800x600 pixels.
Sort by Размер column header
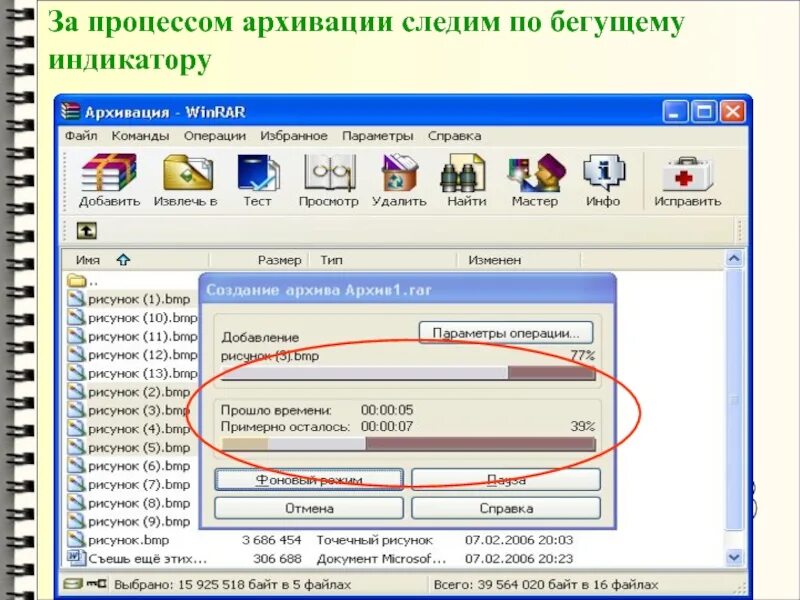(x=259, y=260)
